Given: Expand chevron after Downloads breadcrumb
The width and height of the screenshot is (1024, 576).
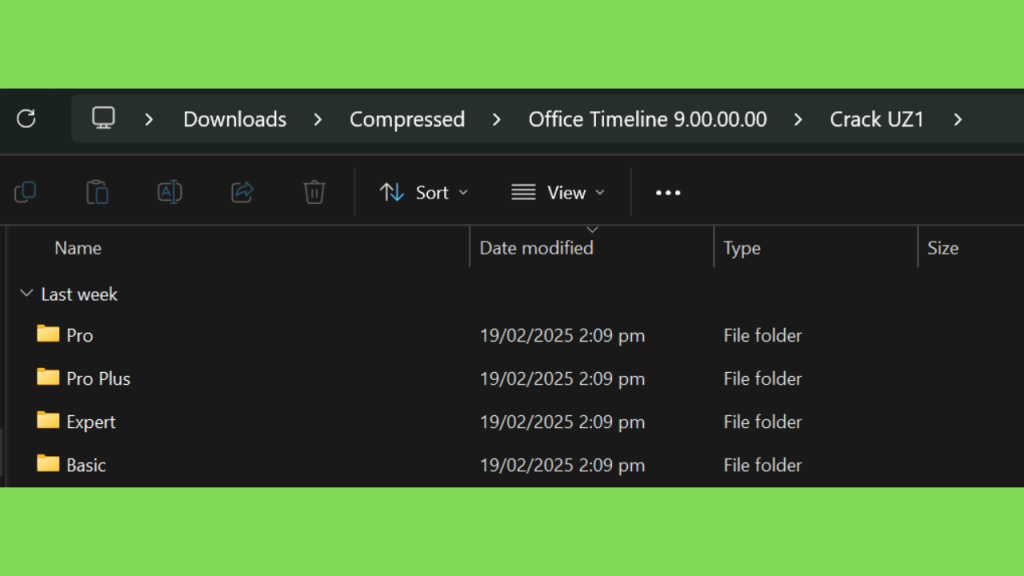Looking at the screenshot, I should tap(318, 120).
